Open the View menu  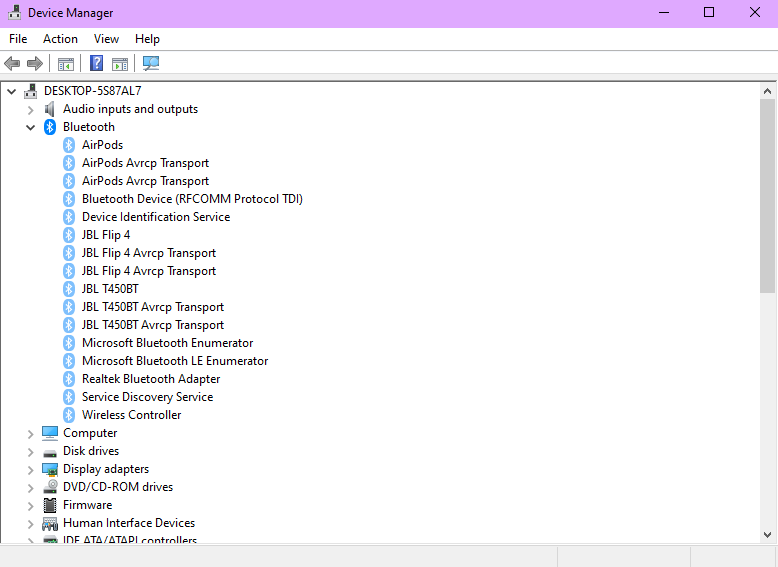click(x=106, y=39)
